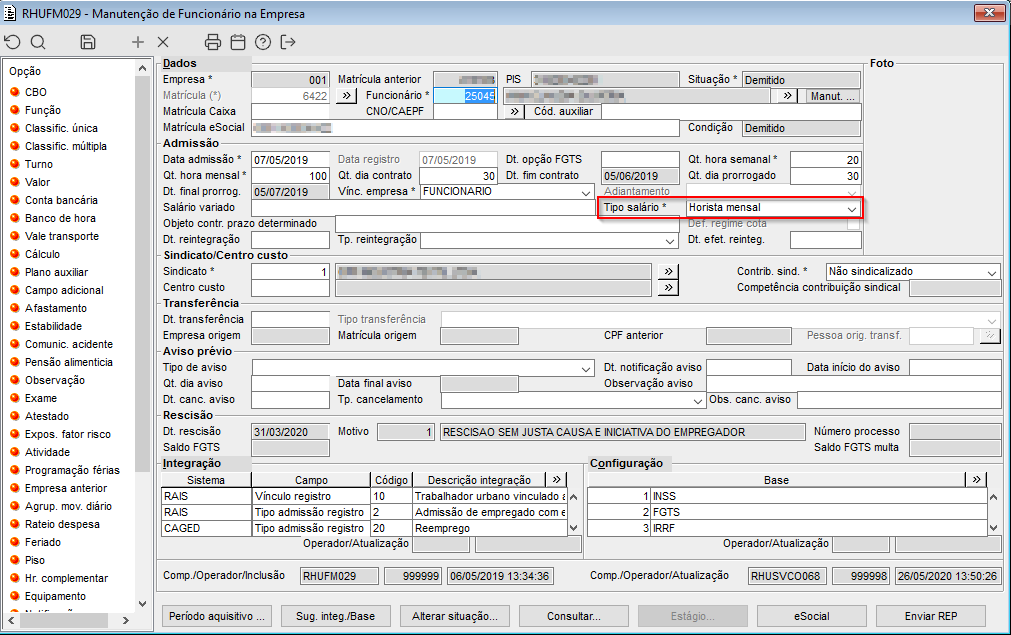Select the CAGED row in Integração table
The width and height of the screenshot is (1011, 635).
(x=364, y=529)
